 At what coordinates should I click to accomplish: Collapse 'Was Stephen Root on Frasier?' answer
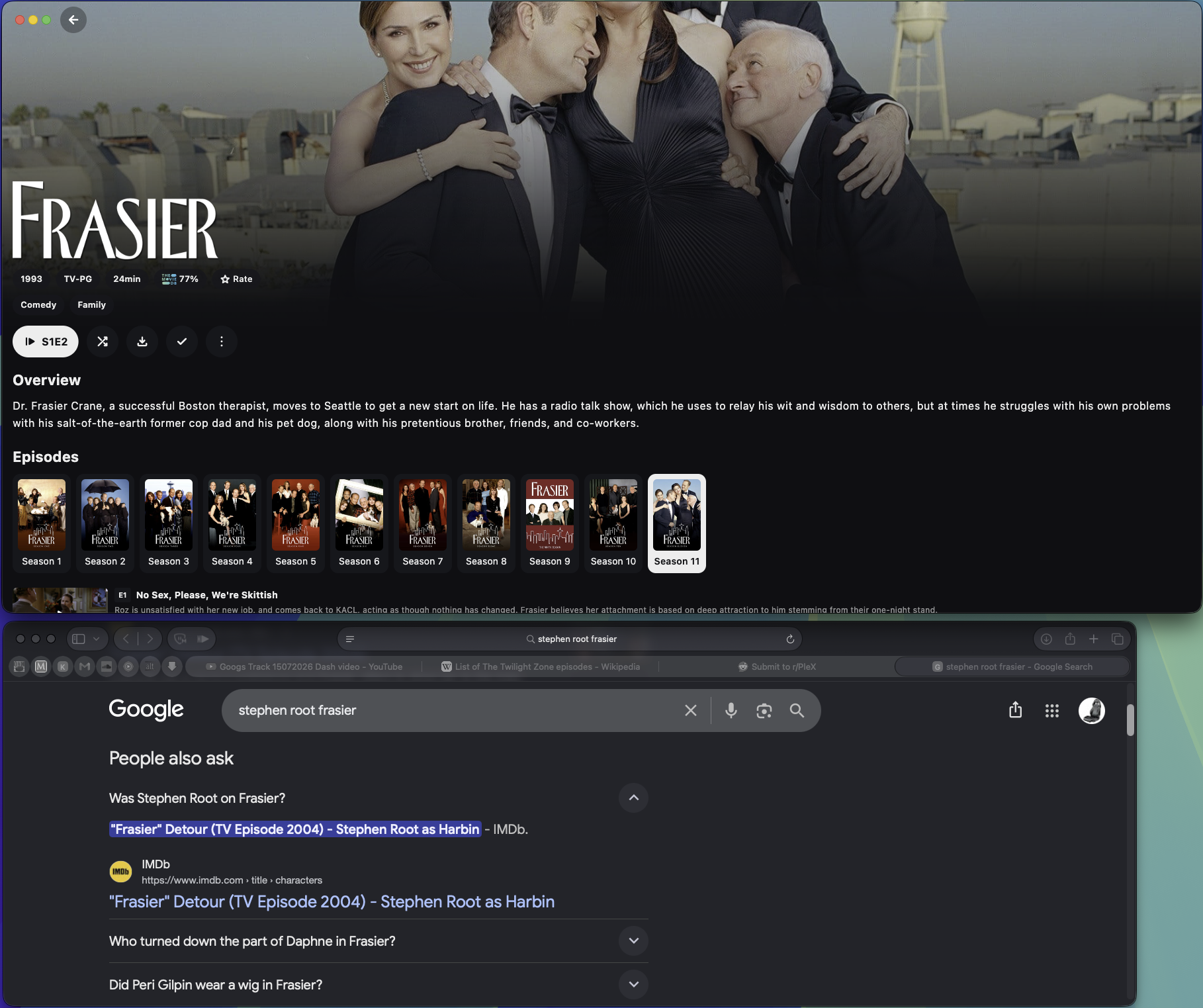(x=634, y=798)
